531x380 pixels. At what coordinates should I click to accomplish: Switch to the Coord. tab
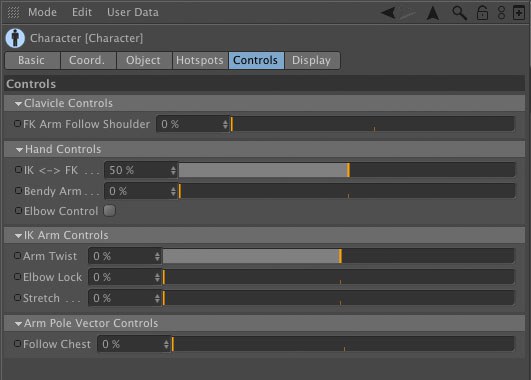click(87, 60)
